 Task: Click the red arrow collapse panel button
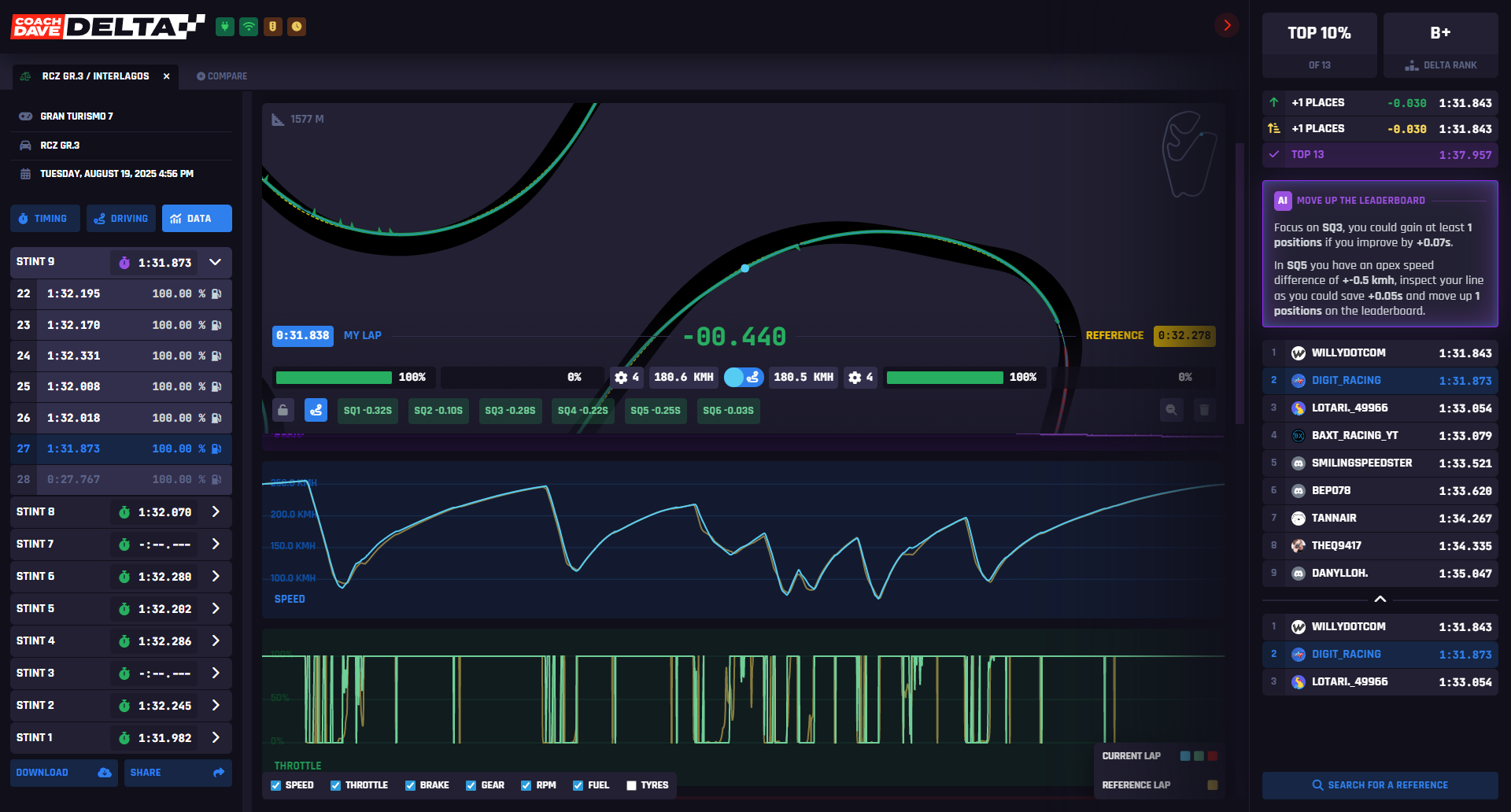1226,25
